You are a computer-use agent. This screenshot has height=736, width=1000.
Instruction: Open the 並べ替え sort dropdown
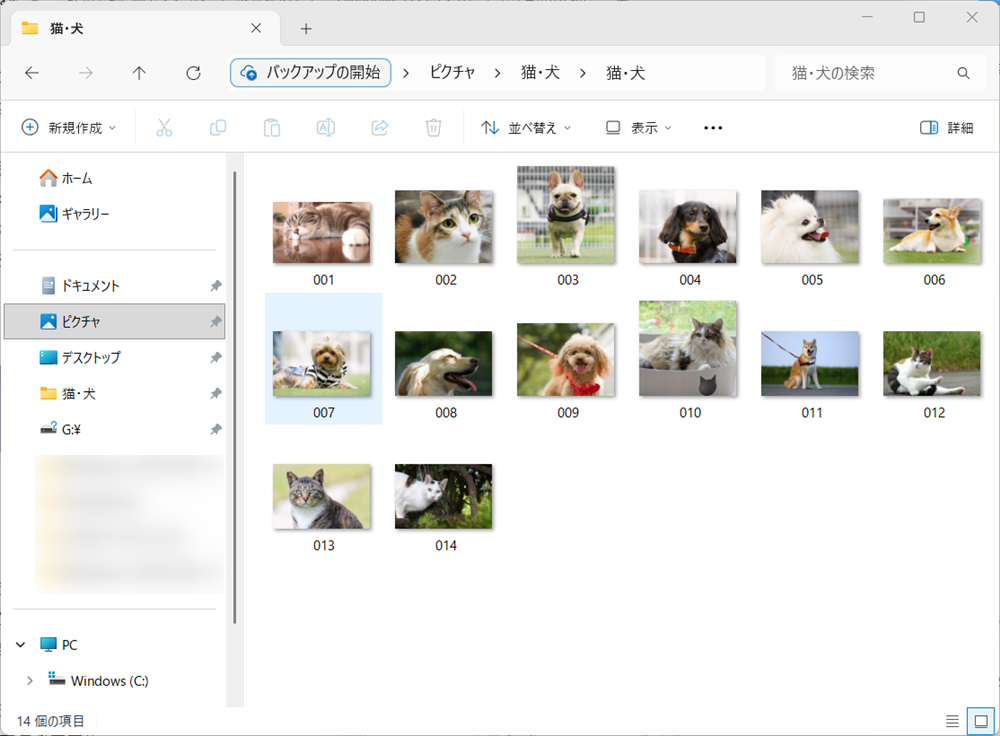526,127
